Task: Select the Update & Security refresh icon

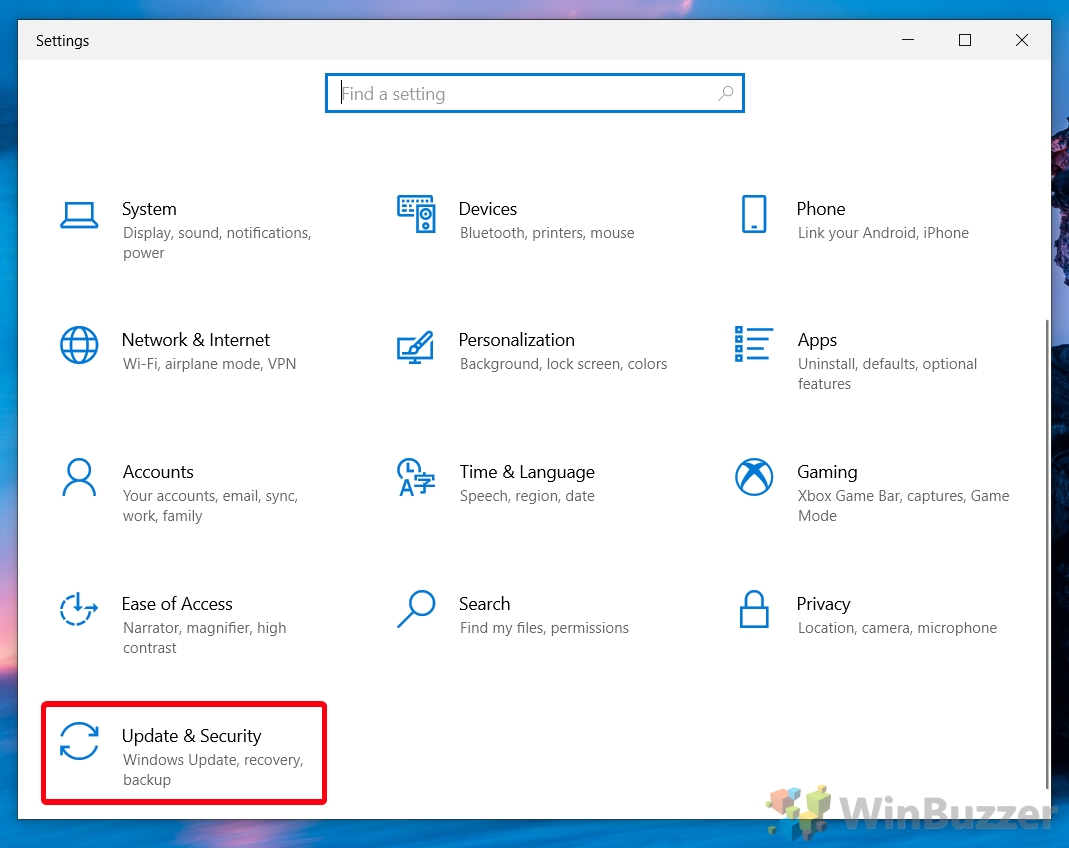Action: tap(79, 743)
